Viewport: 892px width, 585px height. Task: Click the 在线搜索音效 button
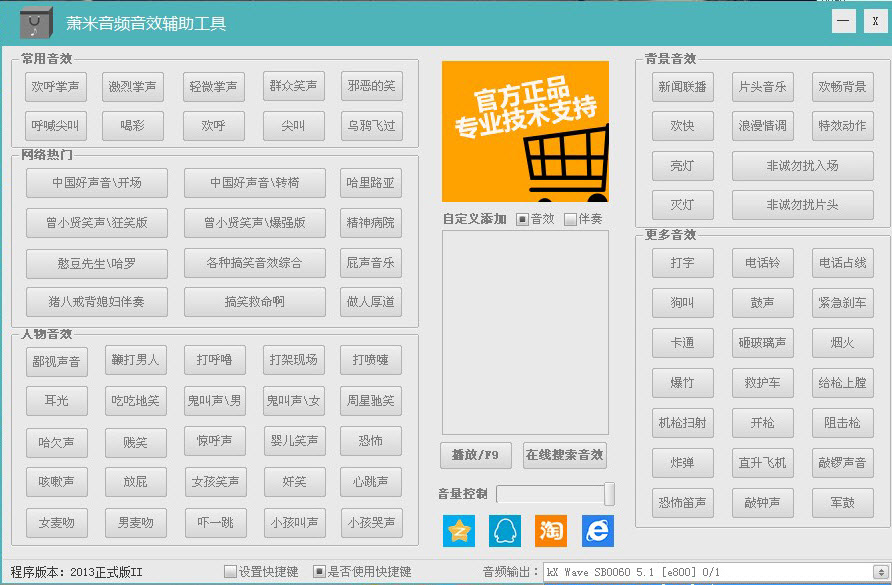click(x=565, y=455)
